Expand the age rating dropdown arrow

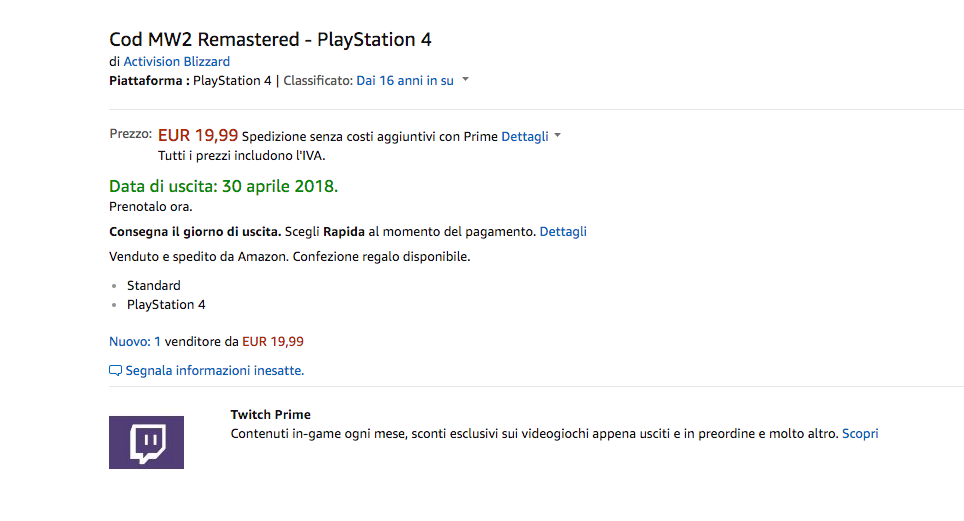(466, 80)
